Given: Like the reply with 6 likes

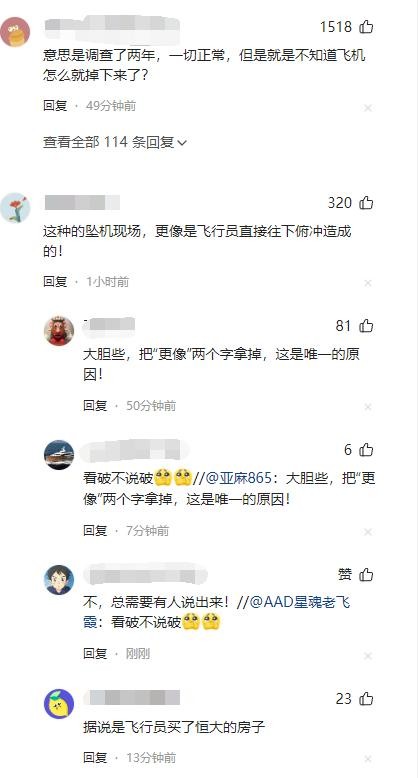Looking at the screenshot, I should coord(366,450).
